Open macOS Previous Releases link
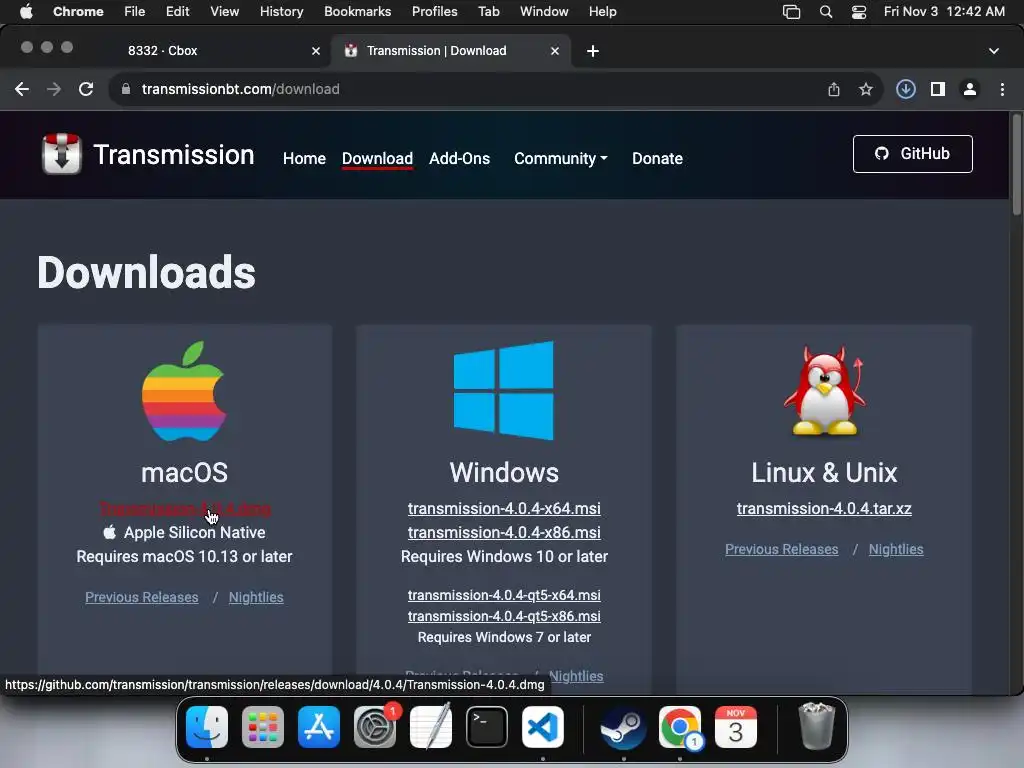The width and height of the screenshot is (1024, 768). [142, 598]
